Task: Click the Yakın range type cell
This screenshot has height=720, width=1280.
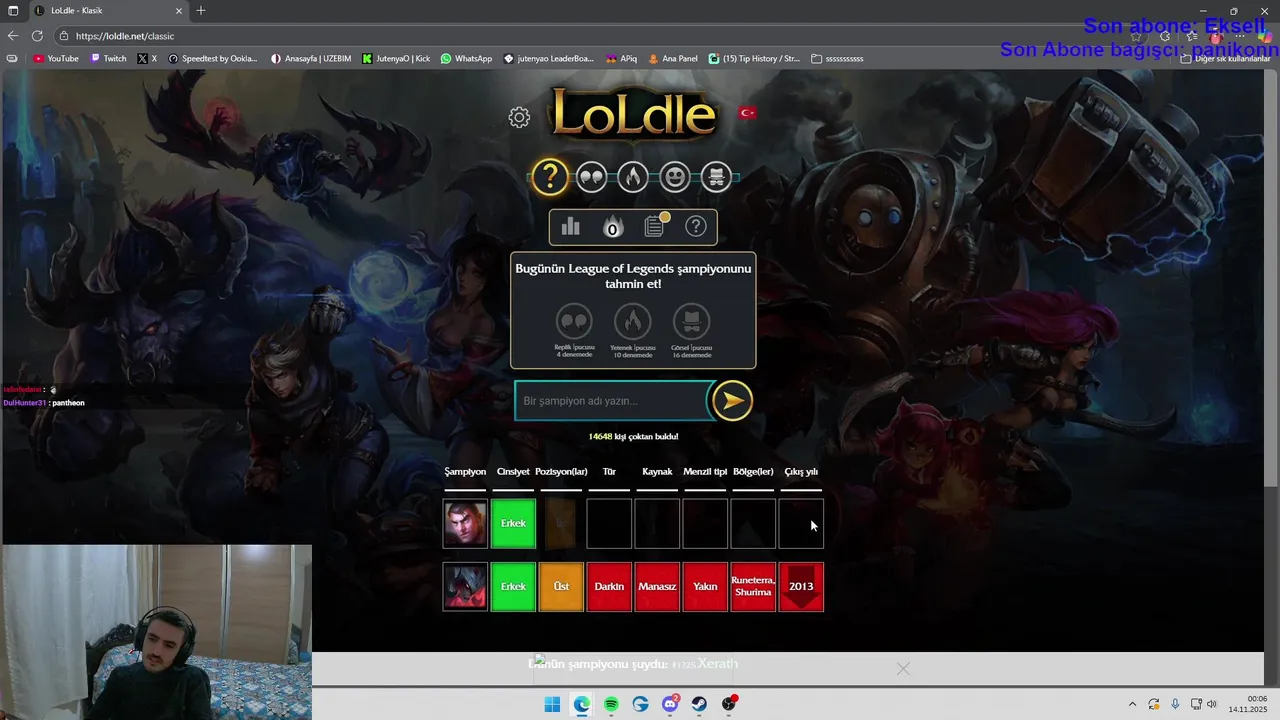Action: pos(705,587)
